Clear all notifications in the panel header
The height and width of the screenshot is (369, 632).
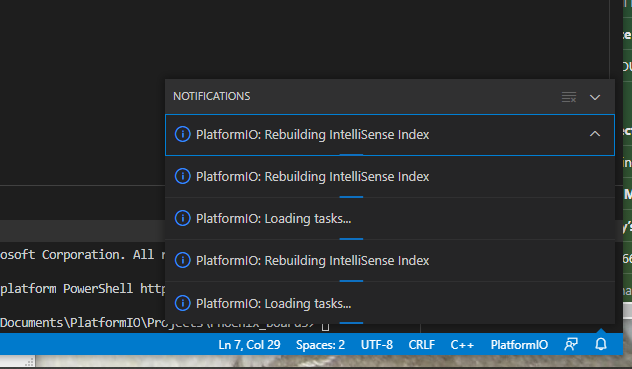569,97
